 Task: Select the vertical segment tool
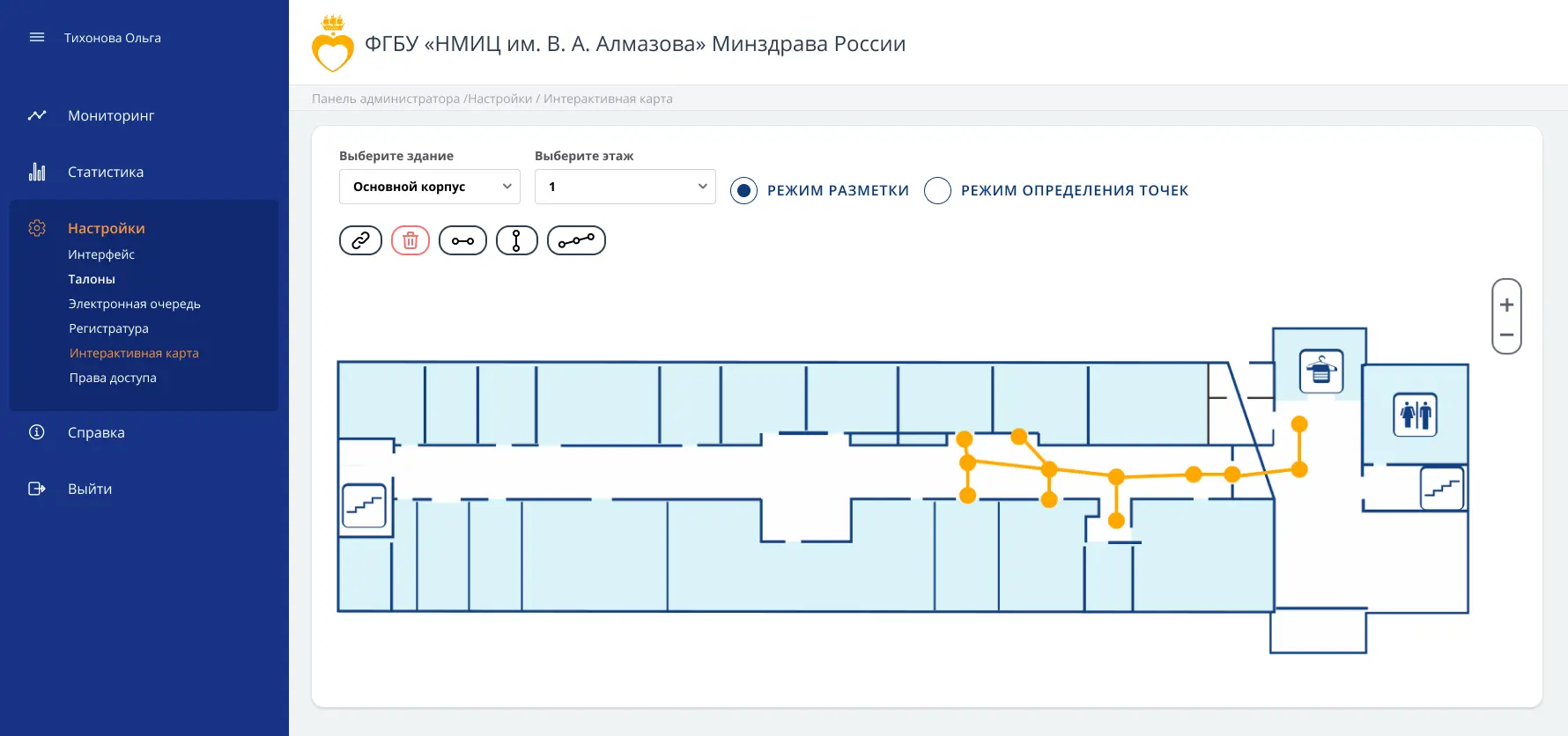517,240
